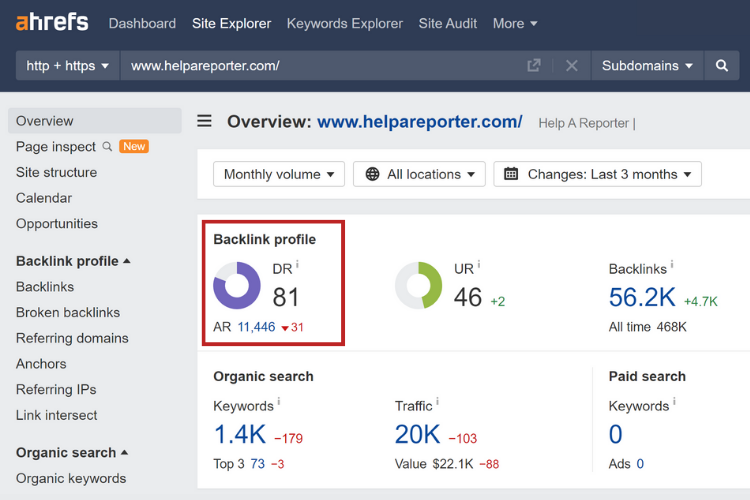Image resolution: width=750 pixels, height=500 pixels.
Task: Open the Subdomains mode dropdown
Action: click(x=647, y=66)
